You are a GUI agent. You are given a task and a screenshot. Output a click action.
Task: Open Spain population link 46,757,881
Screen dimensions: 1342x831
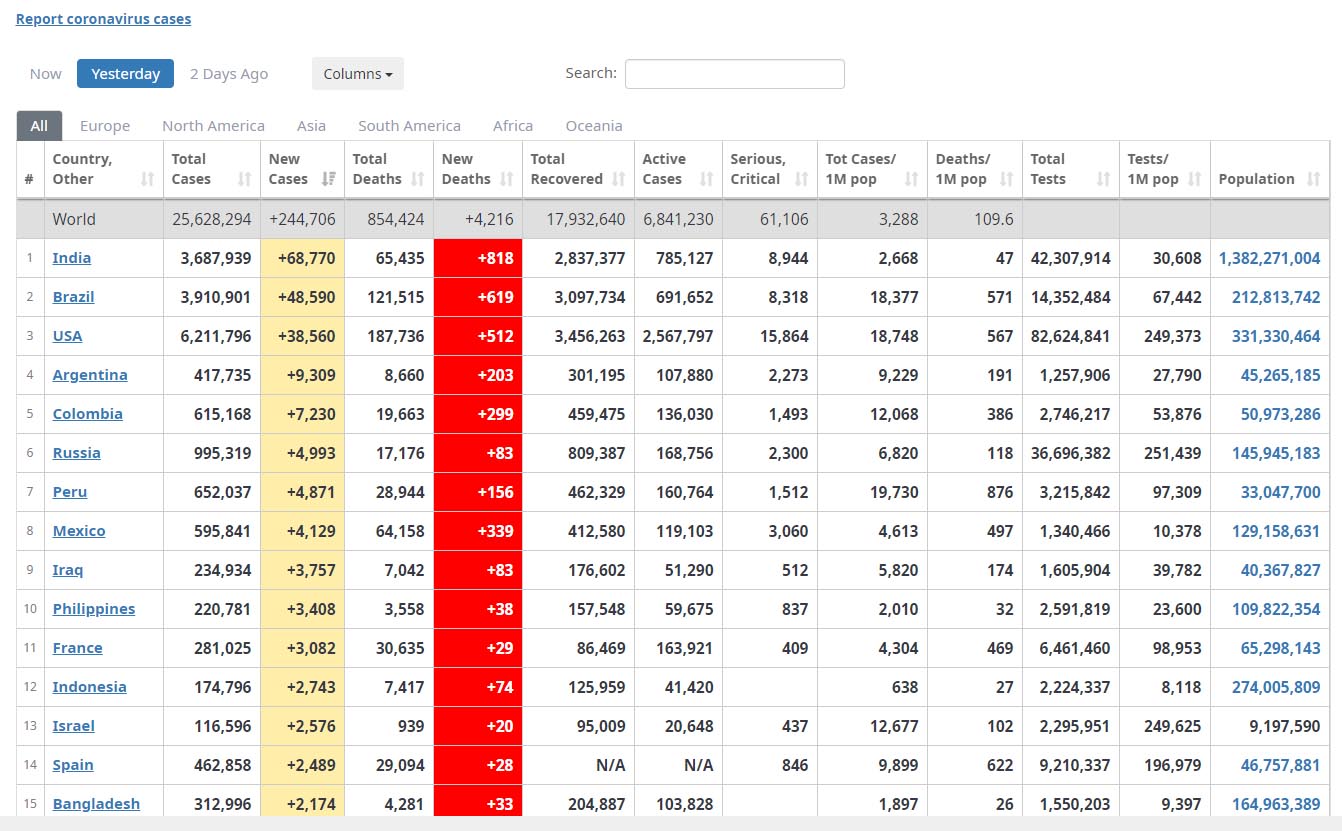point(1281,765)
